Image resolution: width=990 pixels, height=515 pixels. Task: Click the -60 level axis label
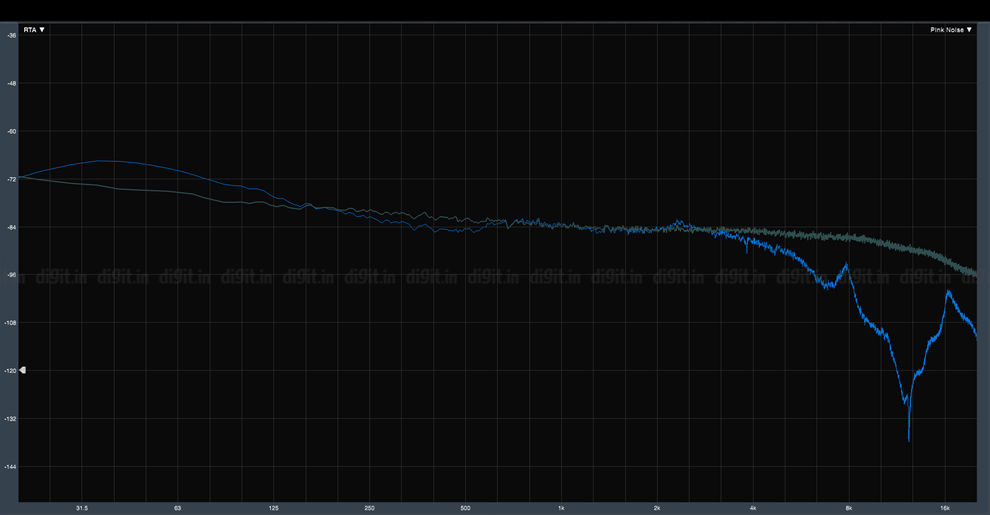pos(11,131)
